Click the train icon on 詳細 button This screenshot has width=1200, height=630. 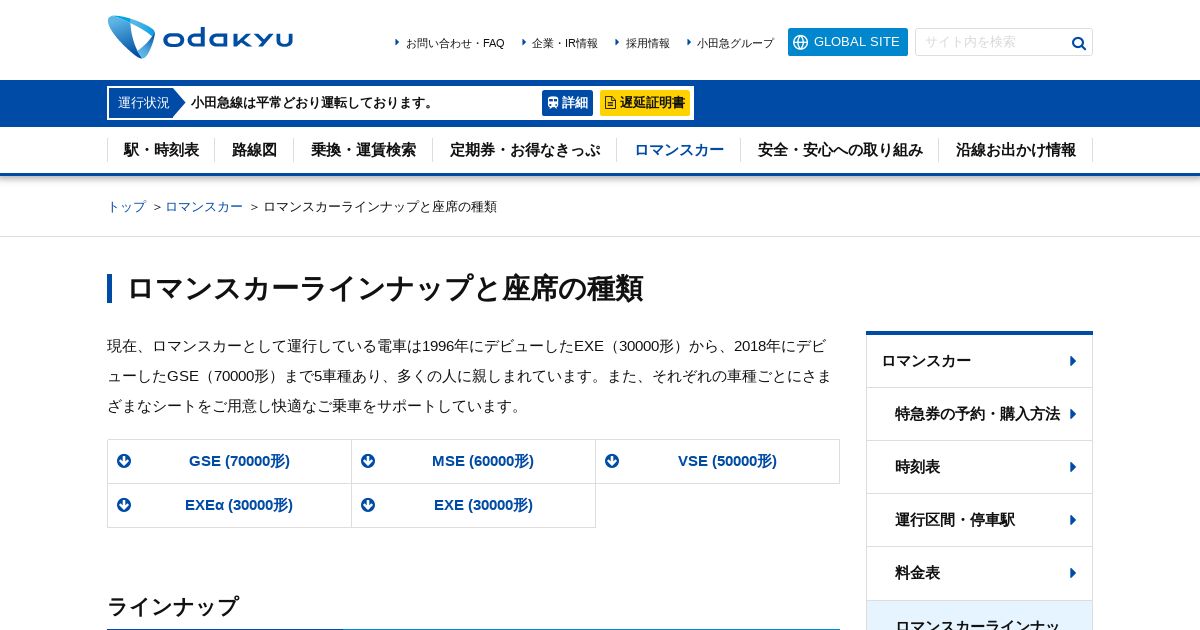pos(553,103)
